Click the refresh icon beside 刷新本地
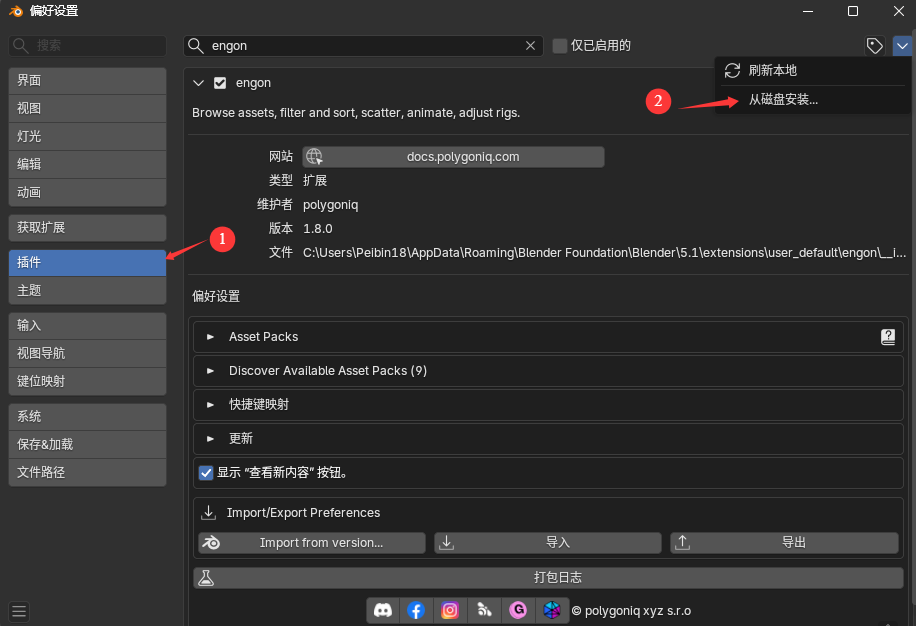 click(733, 71)
